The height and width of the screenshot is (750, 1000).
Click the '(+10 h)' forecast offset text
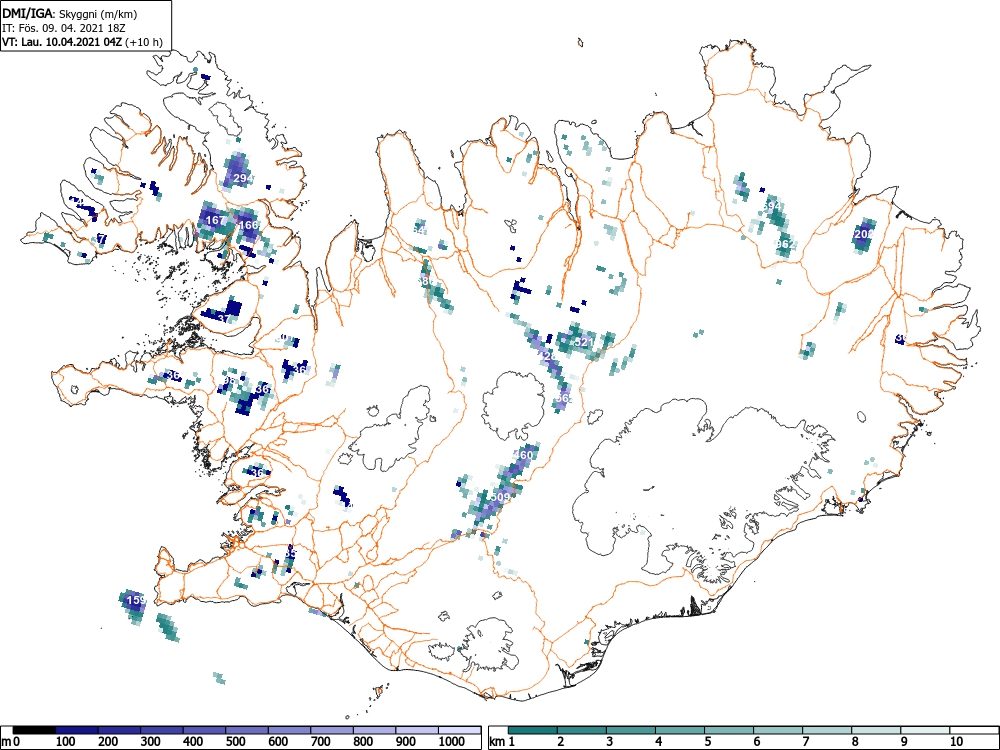145,43
